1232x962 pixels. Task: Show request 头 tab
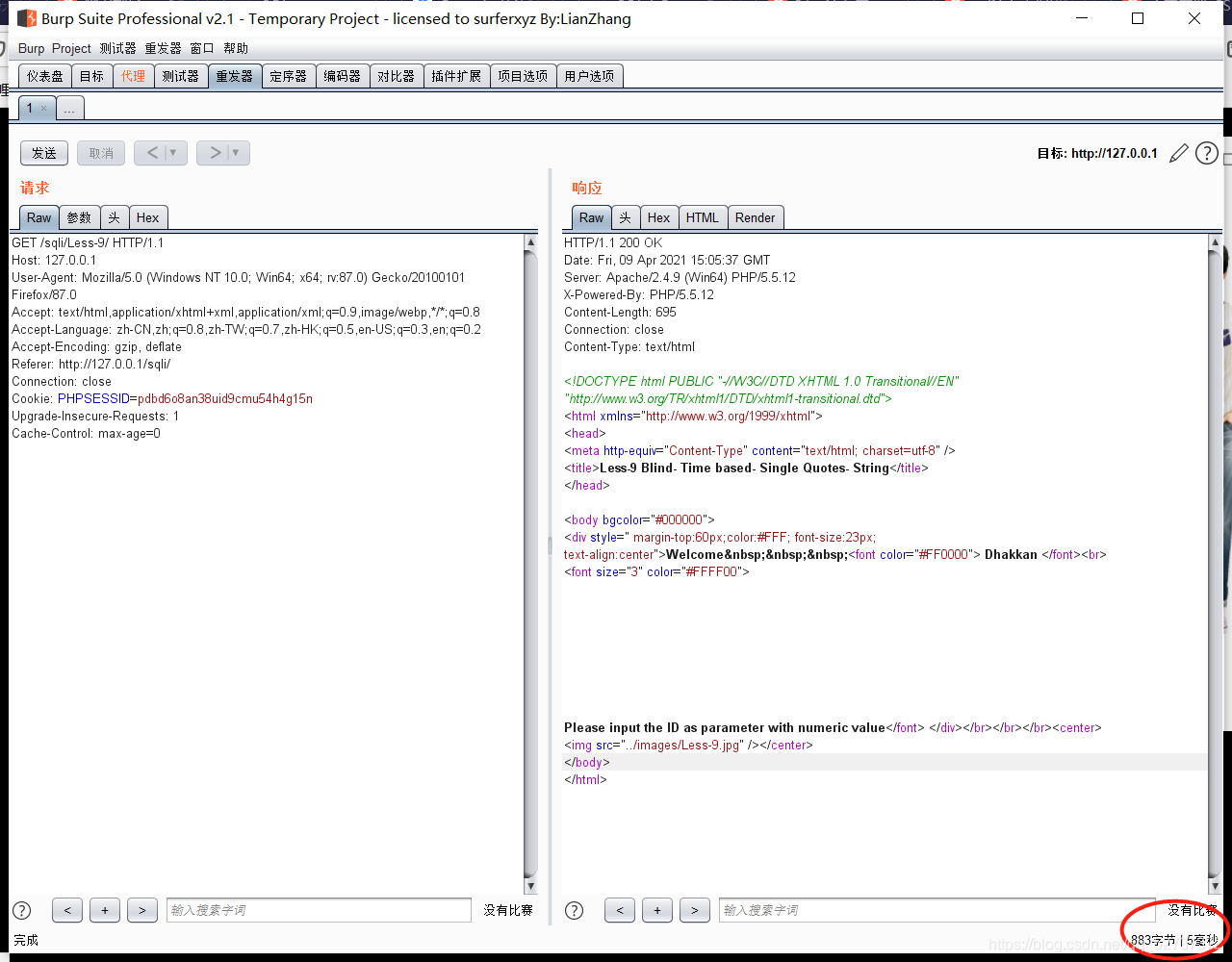tap(115, 217)
